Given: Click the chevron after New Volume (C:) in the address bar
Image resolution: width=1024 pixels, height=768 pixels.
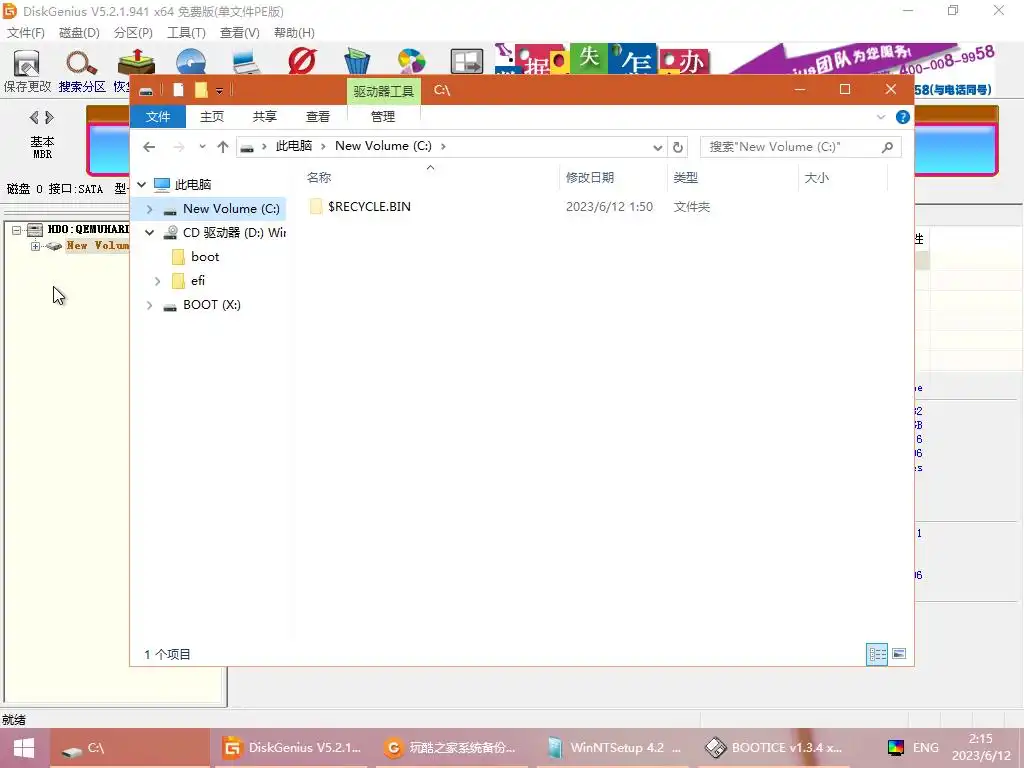Looking at the screenshot, I should pos(443,146).
